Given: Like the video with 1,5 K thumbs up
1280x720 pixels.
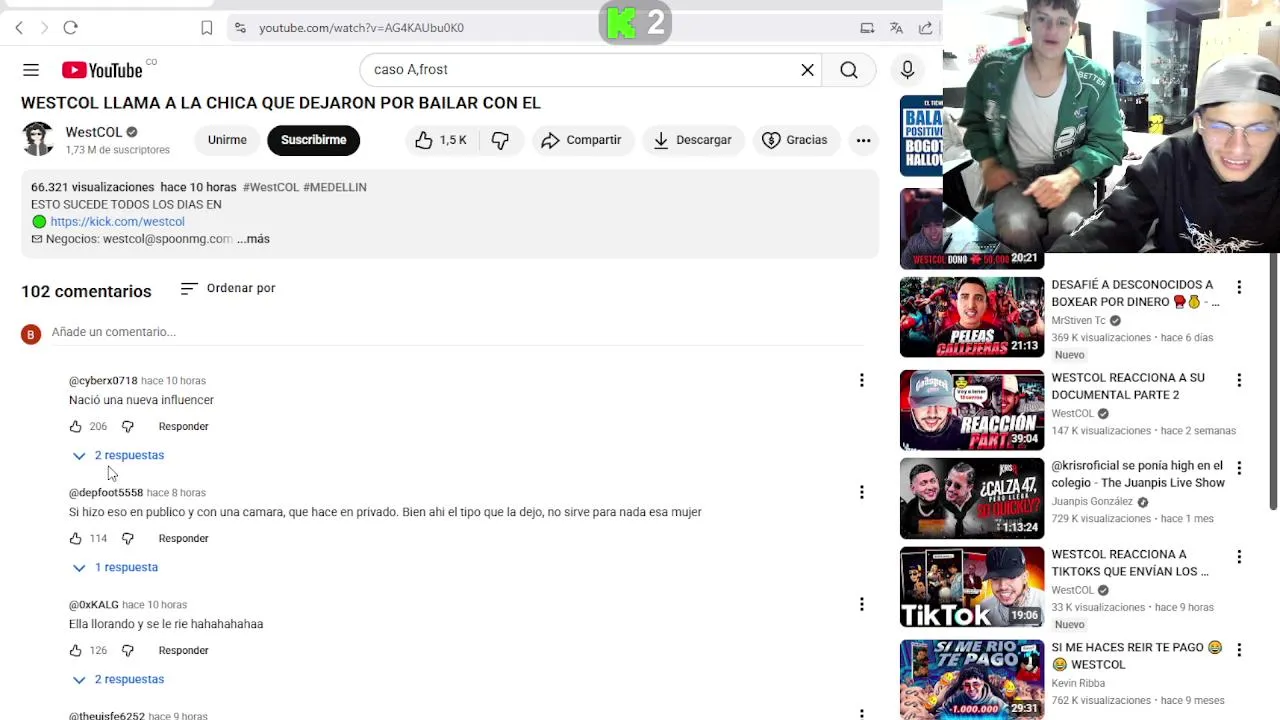Looking at the screenshot, I should pyautogui.click(x=440, y=140).
